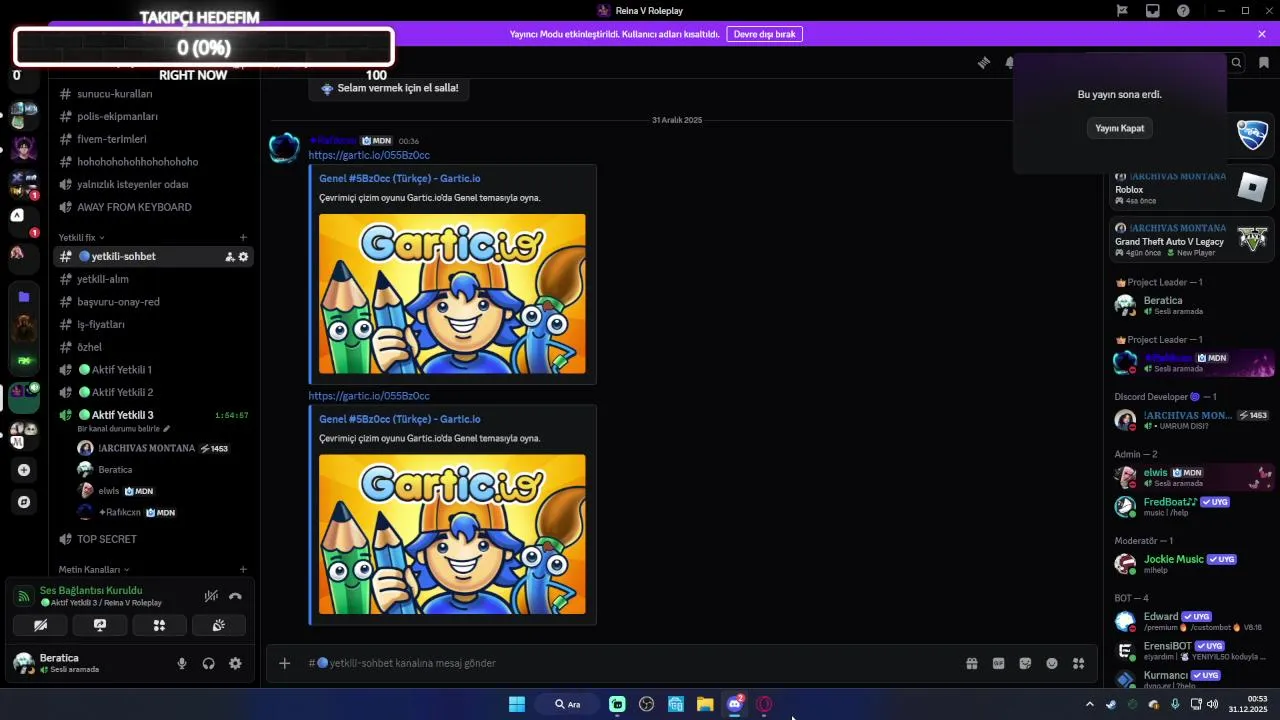This screenshot has width=1280, height=720.
Task: Create a channel in Metin Kanalları category
Action: click(243, 569)
